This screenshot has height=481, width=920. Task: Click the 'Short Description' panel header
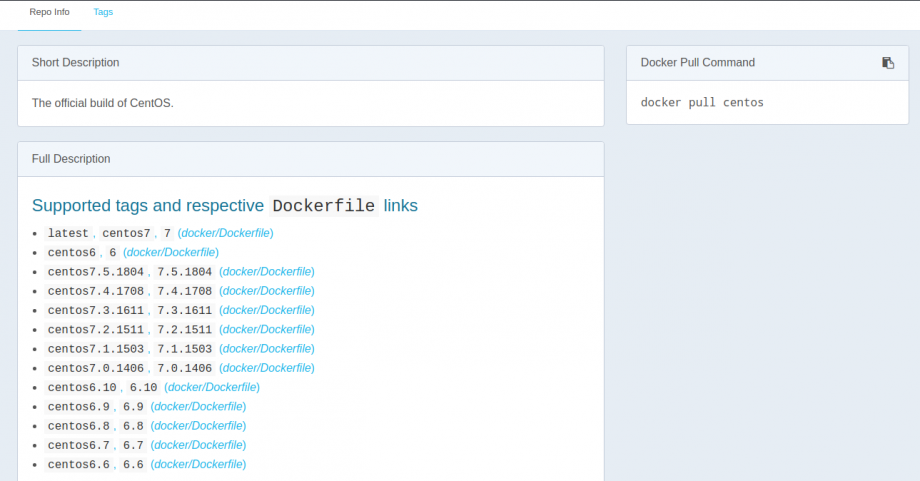click(x=311, y=63)
